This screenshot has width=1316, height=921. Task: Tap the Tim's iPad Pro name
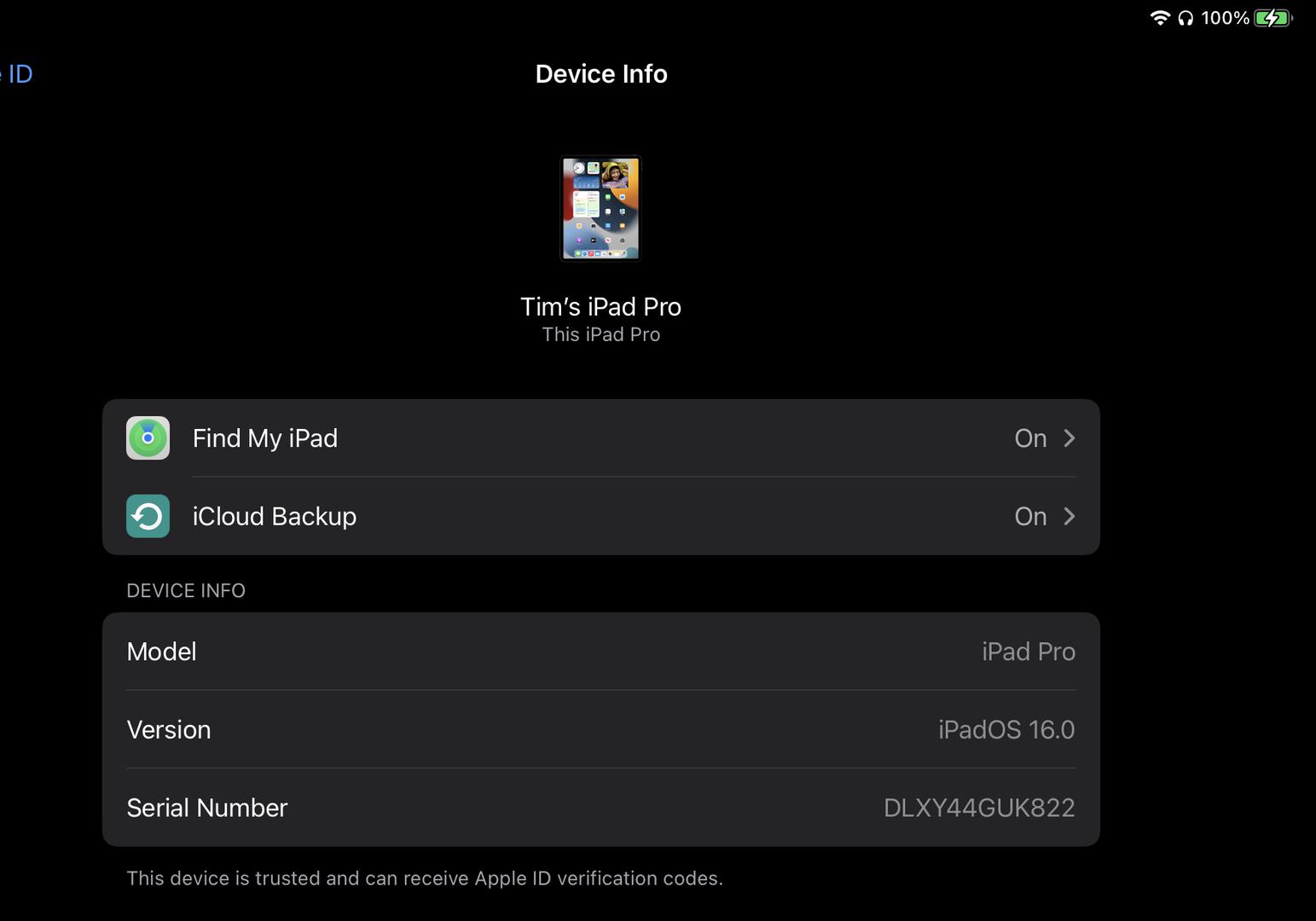click(601, 307)
